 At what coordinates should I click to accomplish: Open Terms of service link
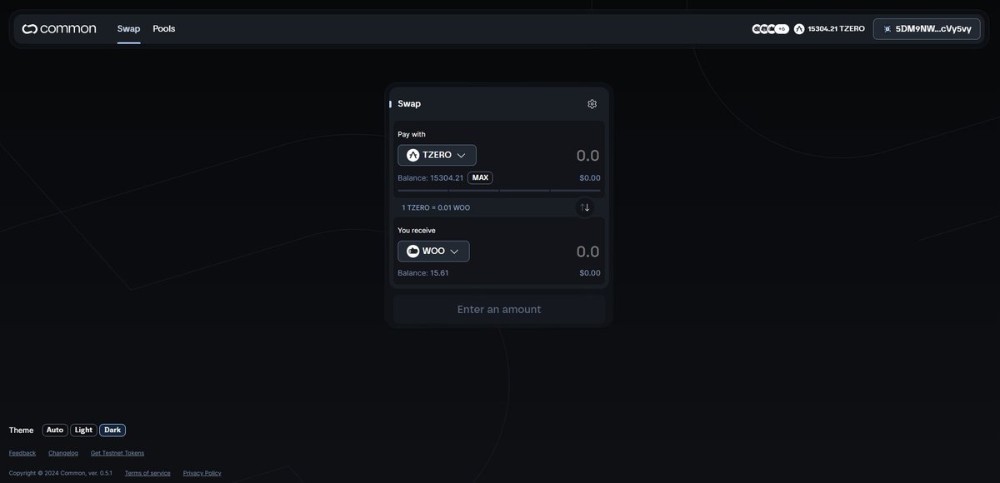147,473
